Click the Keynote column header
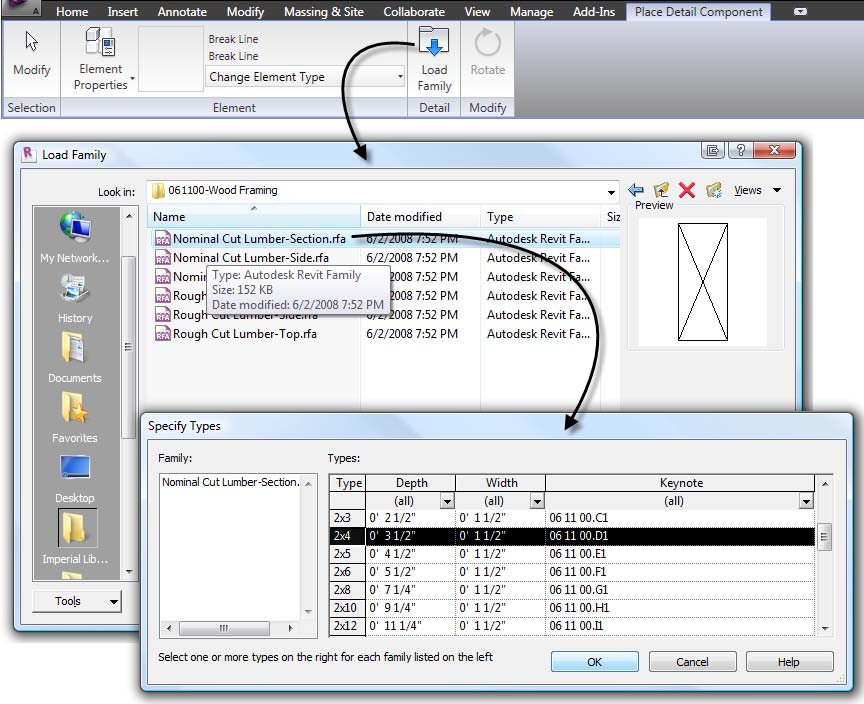864x704 pixels. (681, 483)
